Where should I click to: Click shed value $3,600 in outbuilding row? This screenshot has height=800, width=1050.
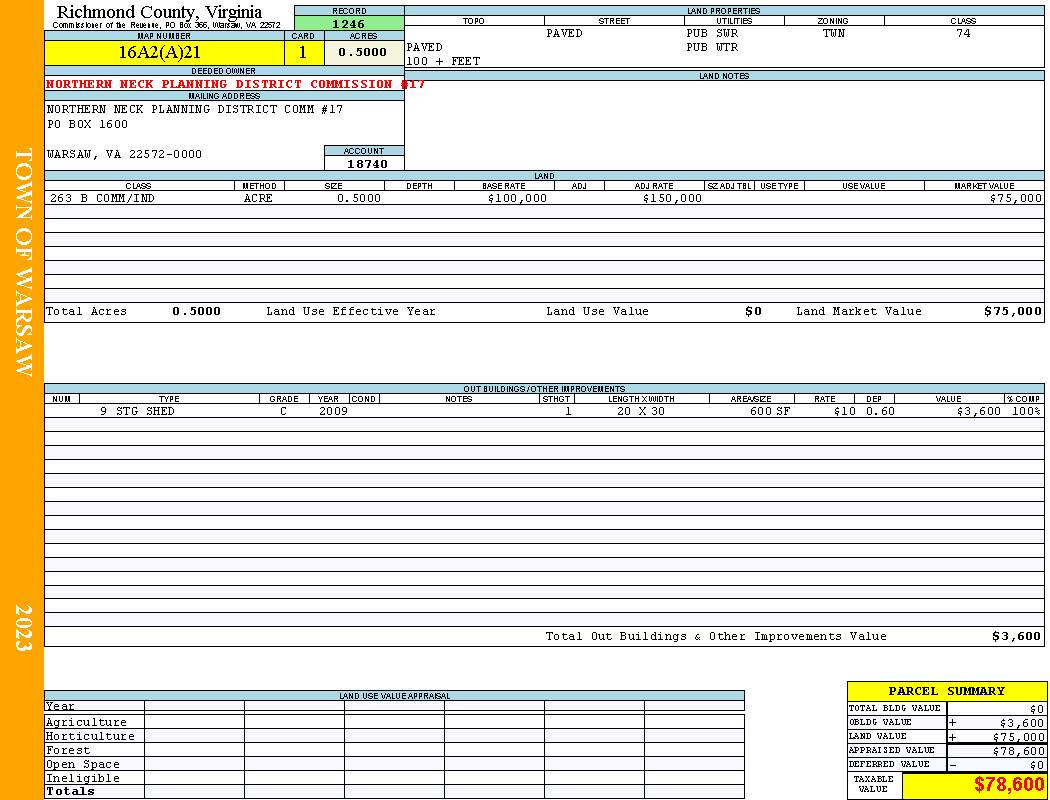(x=978, y=411)
